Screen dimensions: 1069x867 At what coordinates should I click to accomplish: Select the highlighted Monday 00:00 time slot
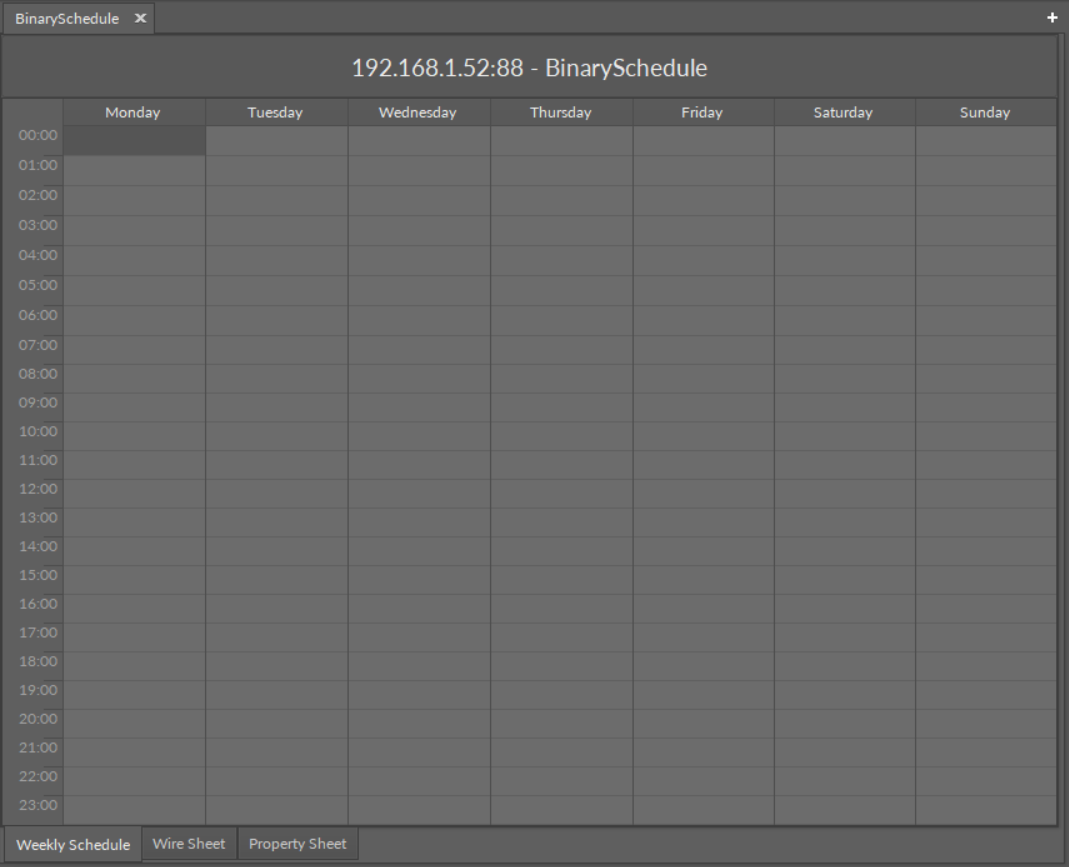click(134, 141)
